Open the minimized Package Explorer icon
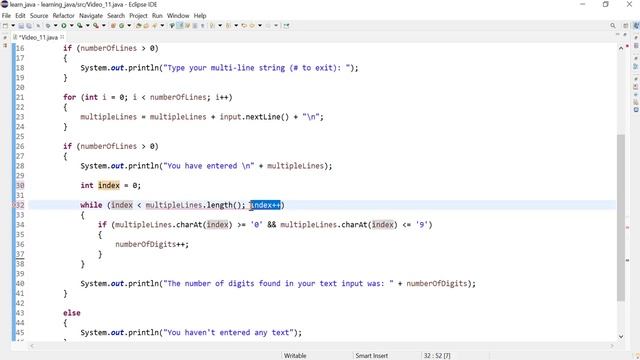This screenshot has height=360, width=640. 5,45
